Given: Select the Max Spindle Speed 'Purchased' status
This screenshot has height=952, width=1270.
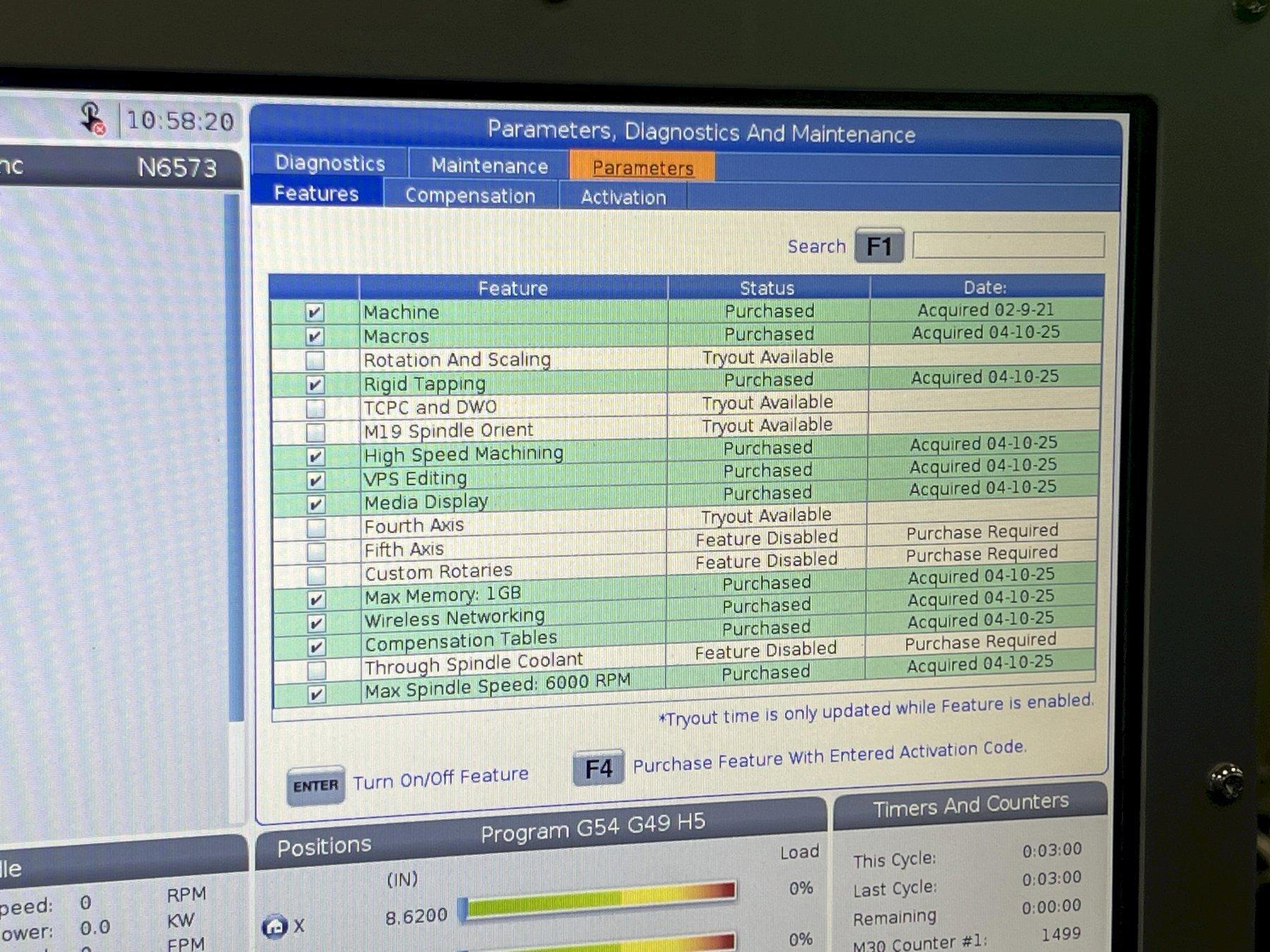Looking at the screenshot, I should point(766,673).
